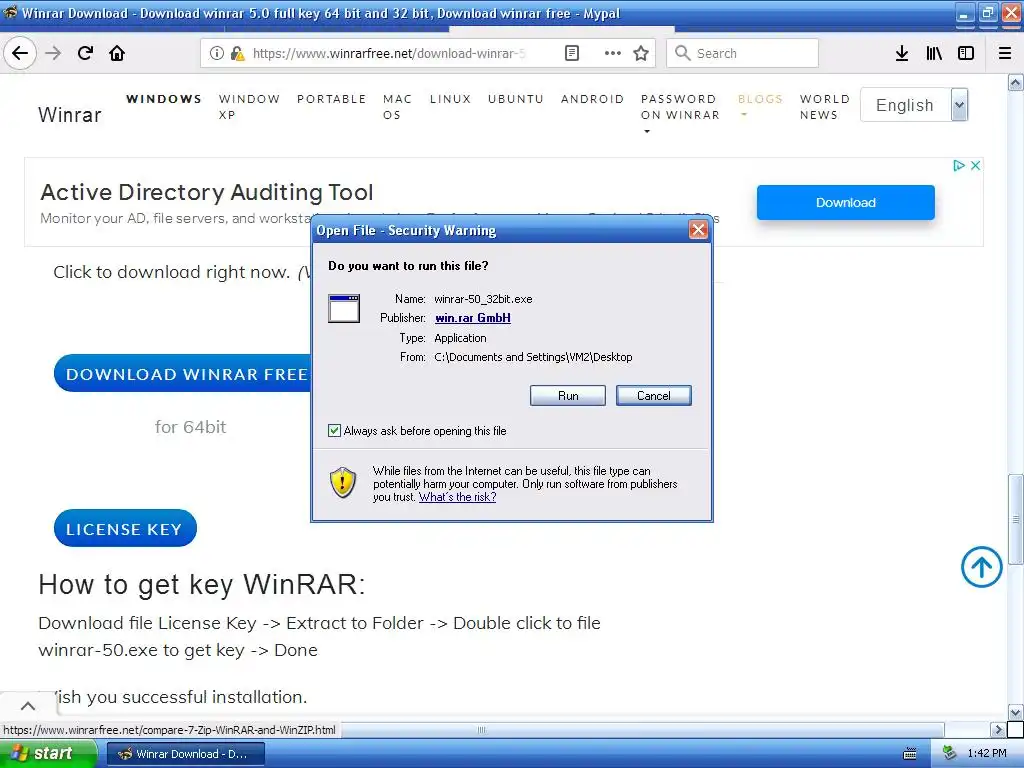Click the forward navigation arrow
The height and width of the screenshot is (768, 1024).
click(53, 53)
